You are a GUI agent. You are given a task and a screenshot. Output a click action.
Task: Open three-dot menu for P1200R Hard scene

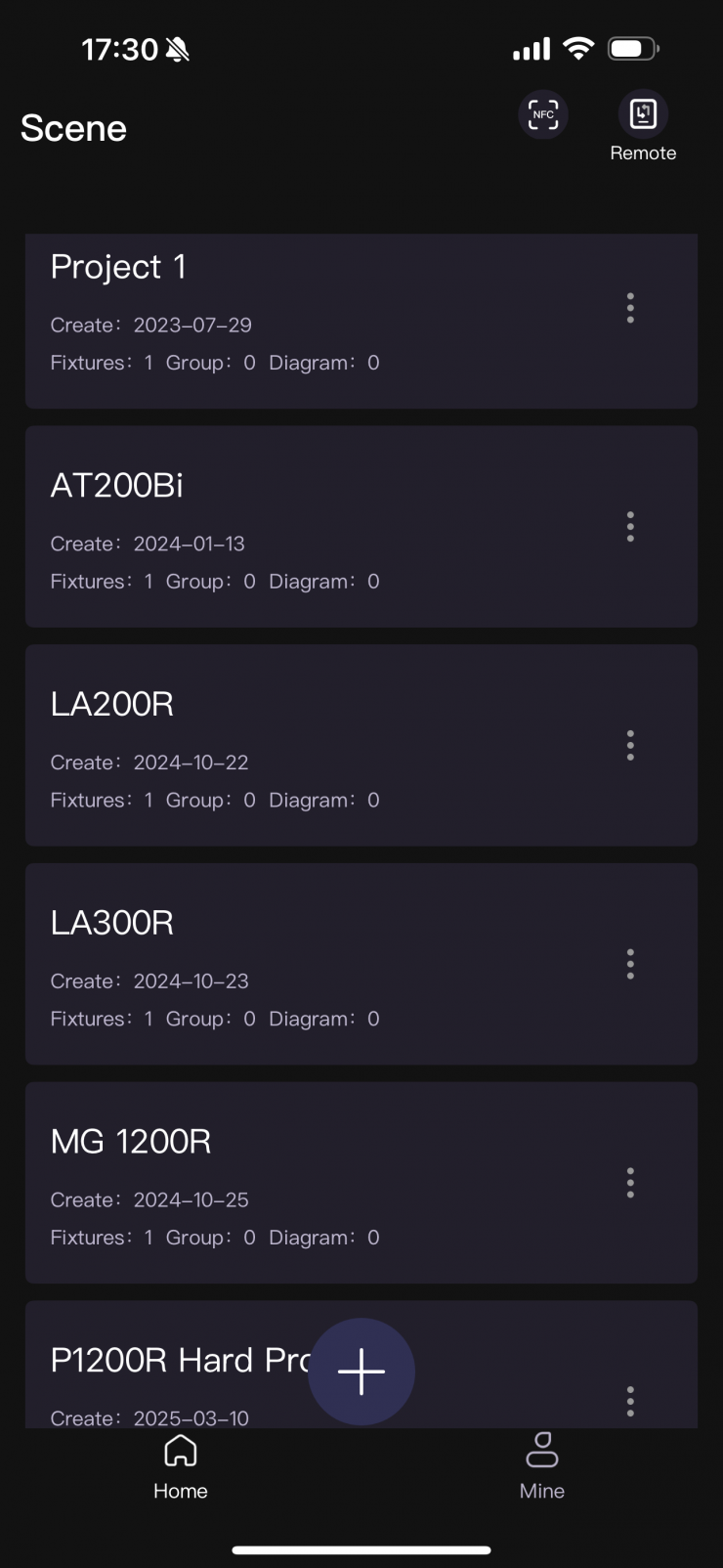pos(630,1401)
